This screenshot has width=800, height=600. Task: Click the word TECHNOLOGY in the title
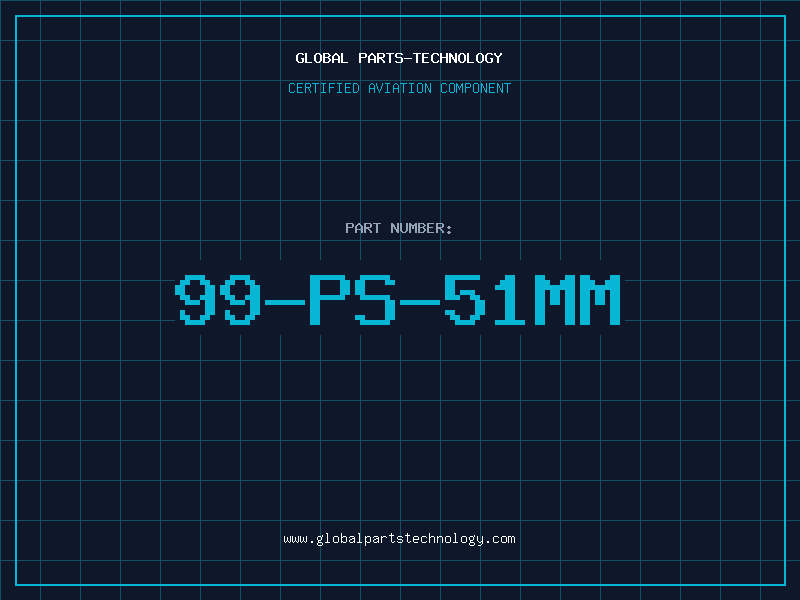[x=458, y=58]
